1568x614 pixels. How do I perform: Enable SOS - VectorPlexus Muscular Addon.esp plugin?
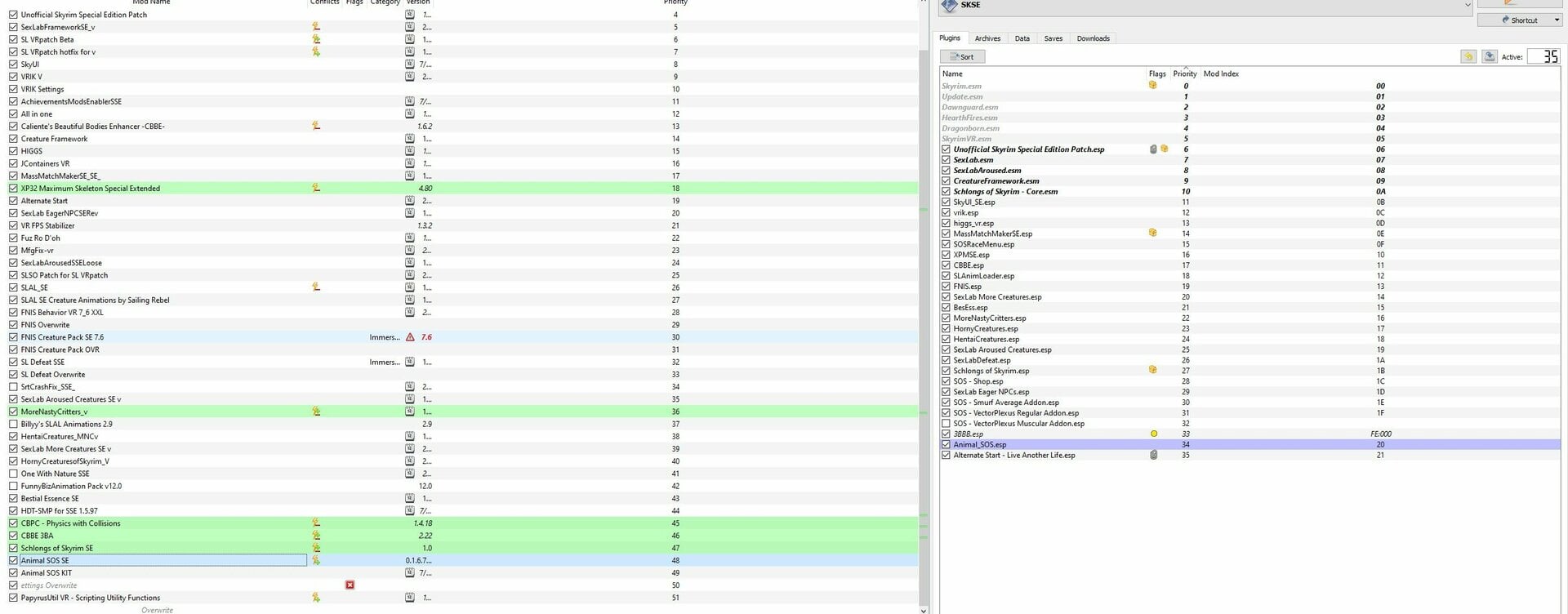pos(946,423)
